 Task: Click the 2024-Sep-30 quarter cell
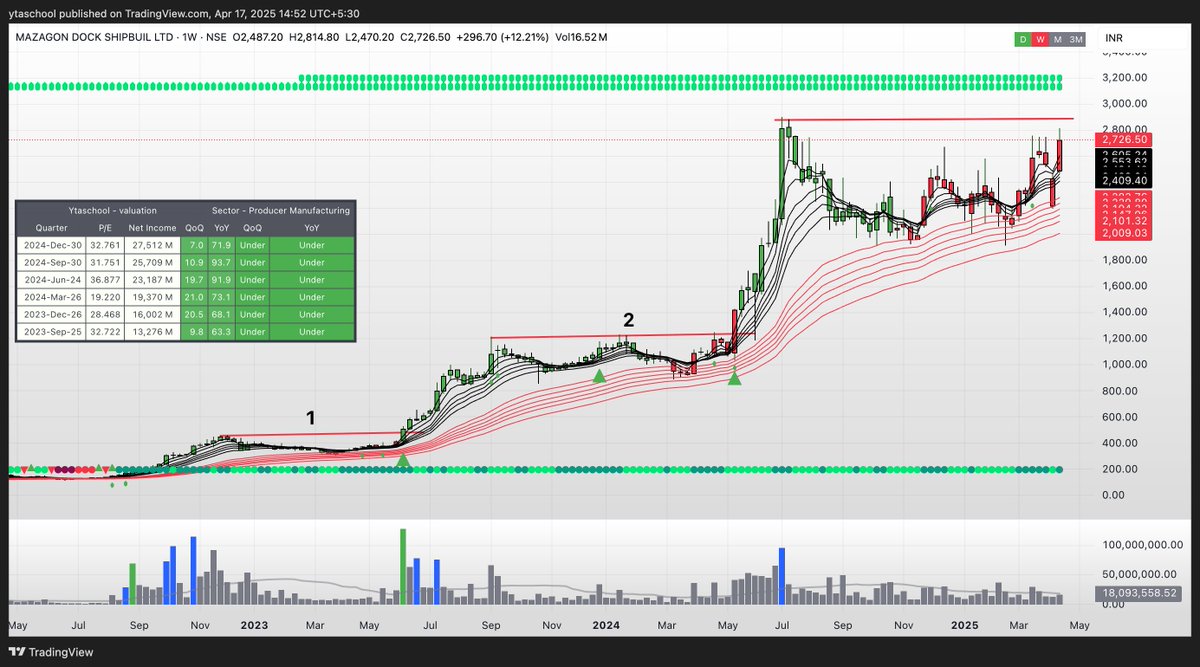point(51,261)
